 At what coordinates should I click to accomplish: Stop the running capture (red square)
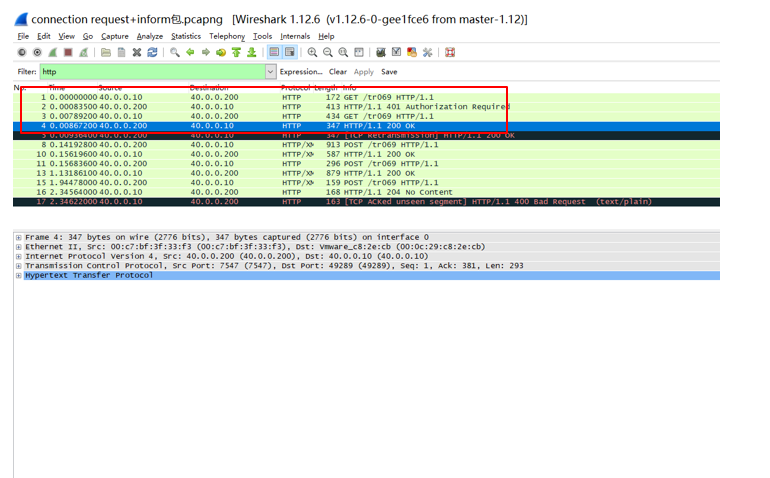(x=68, y=52)
